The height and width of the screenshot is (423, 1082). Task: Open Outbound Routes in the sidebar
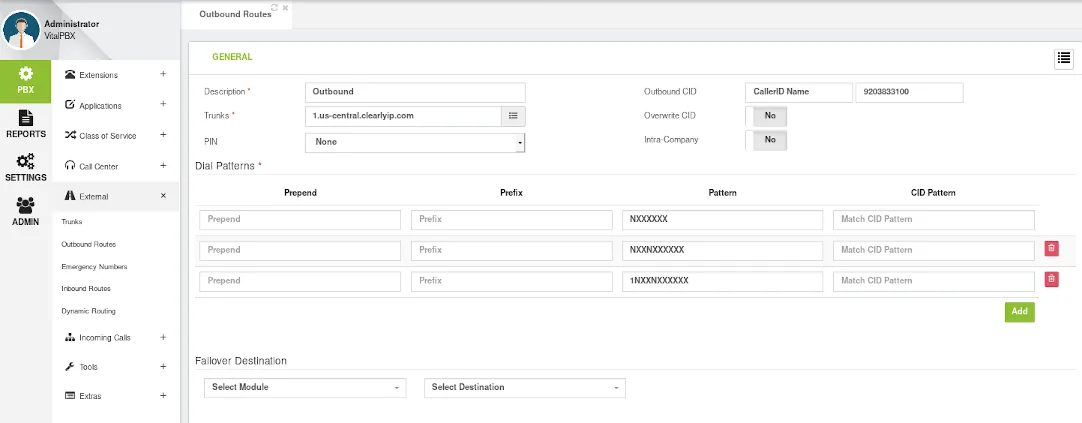pos(88,244)
